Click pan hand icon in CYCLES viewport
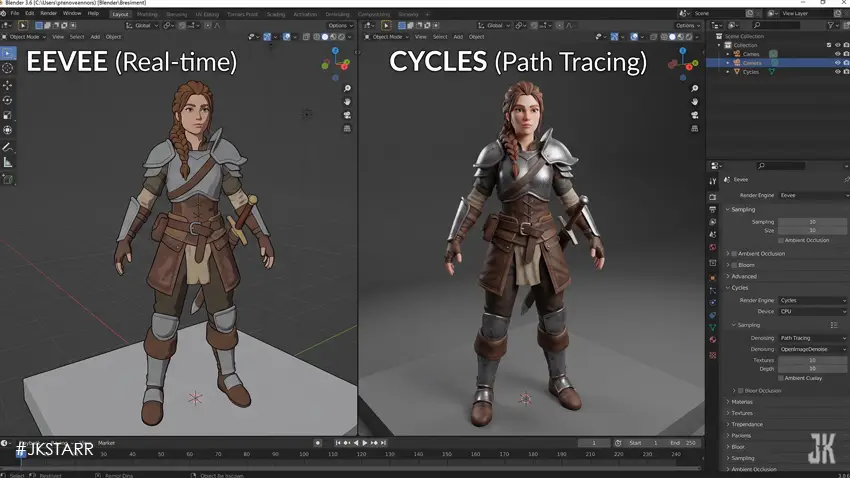This screenshot has width=850, height=478. pos(694,102)
